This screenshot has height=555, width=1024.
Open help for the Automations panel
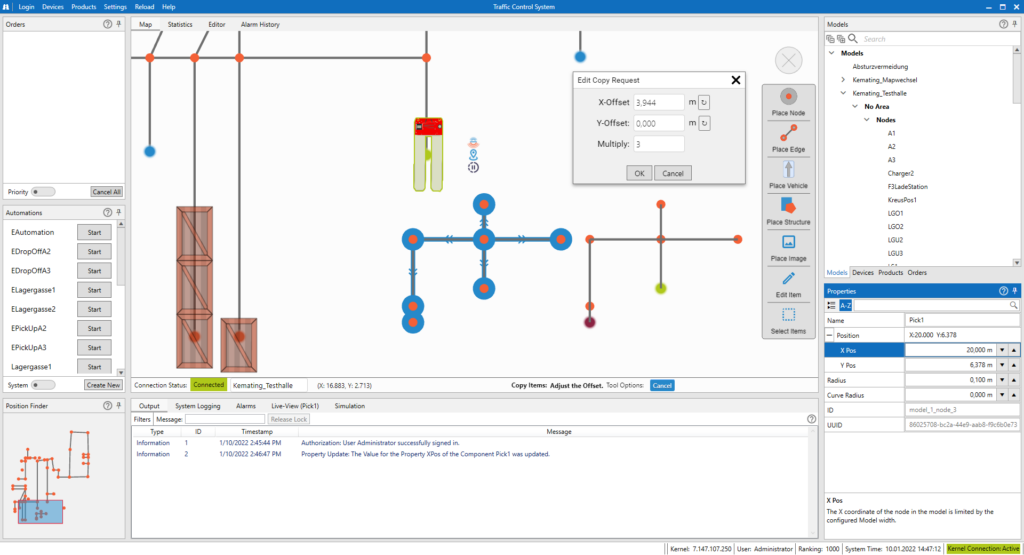(108, 213)
